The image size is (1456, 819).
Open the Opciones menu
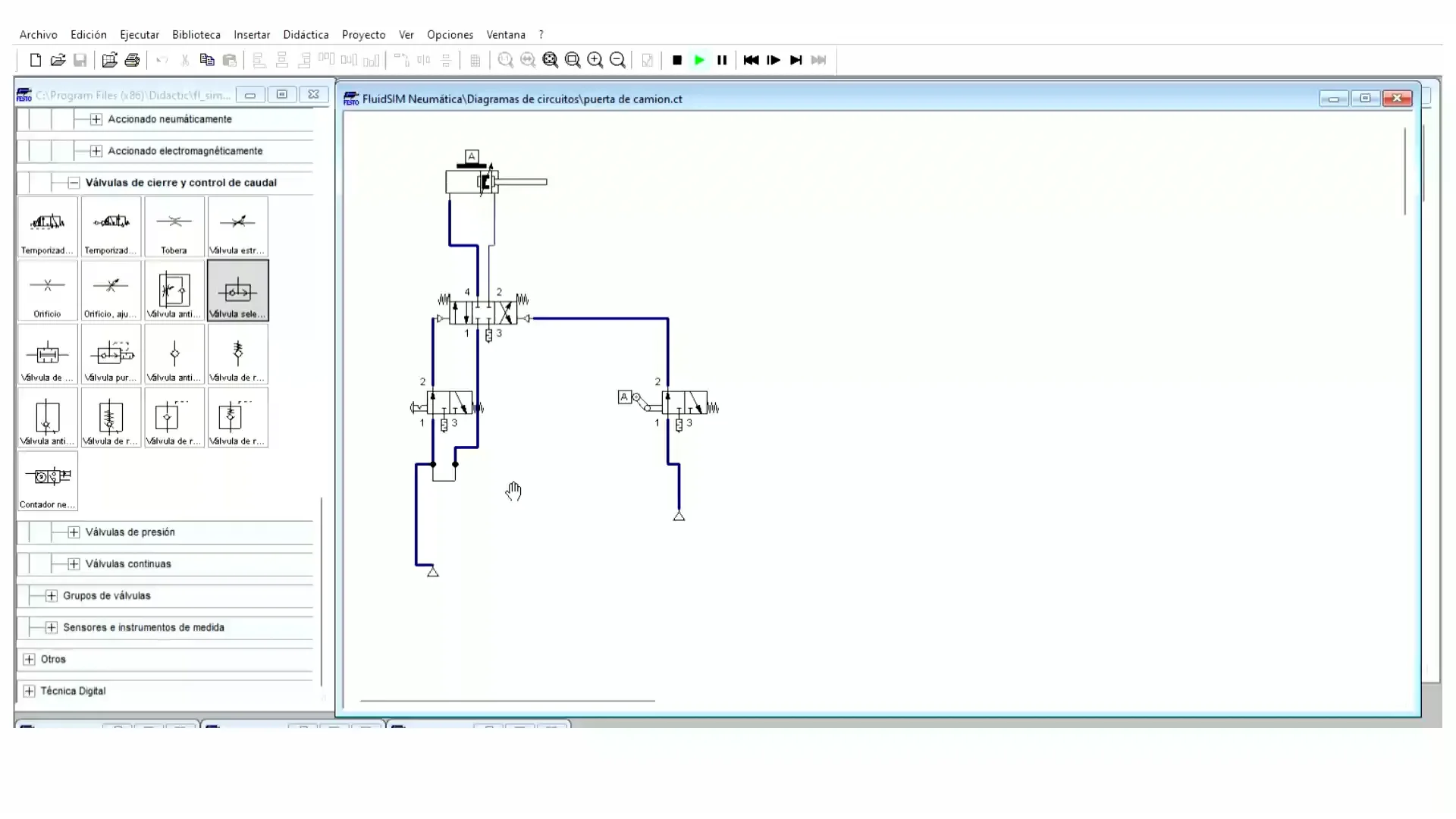(x=450, y=35)
